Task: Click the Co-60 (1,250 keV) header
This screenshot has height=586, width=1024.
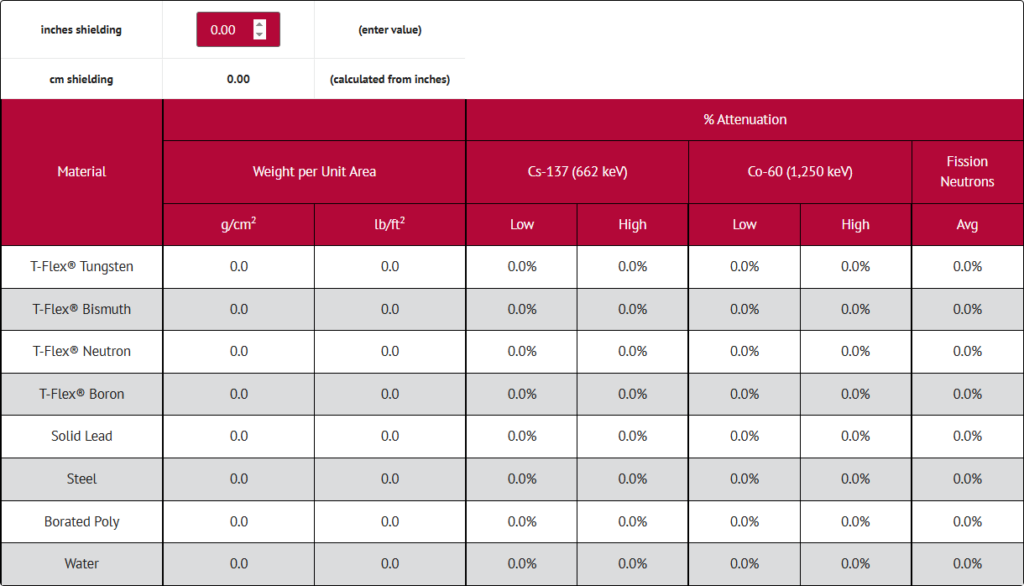Action: [800, 172]
